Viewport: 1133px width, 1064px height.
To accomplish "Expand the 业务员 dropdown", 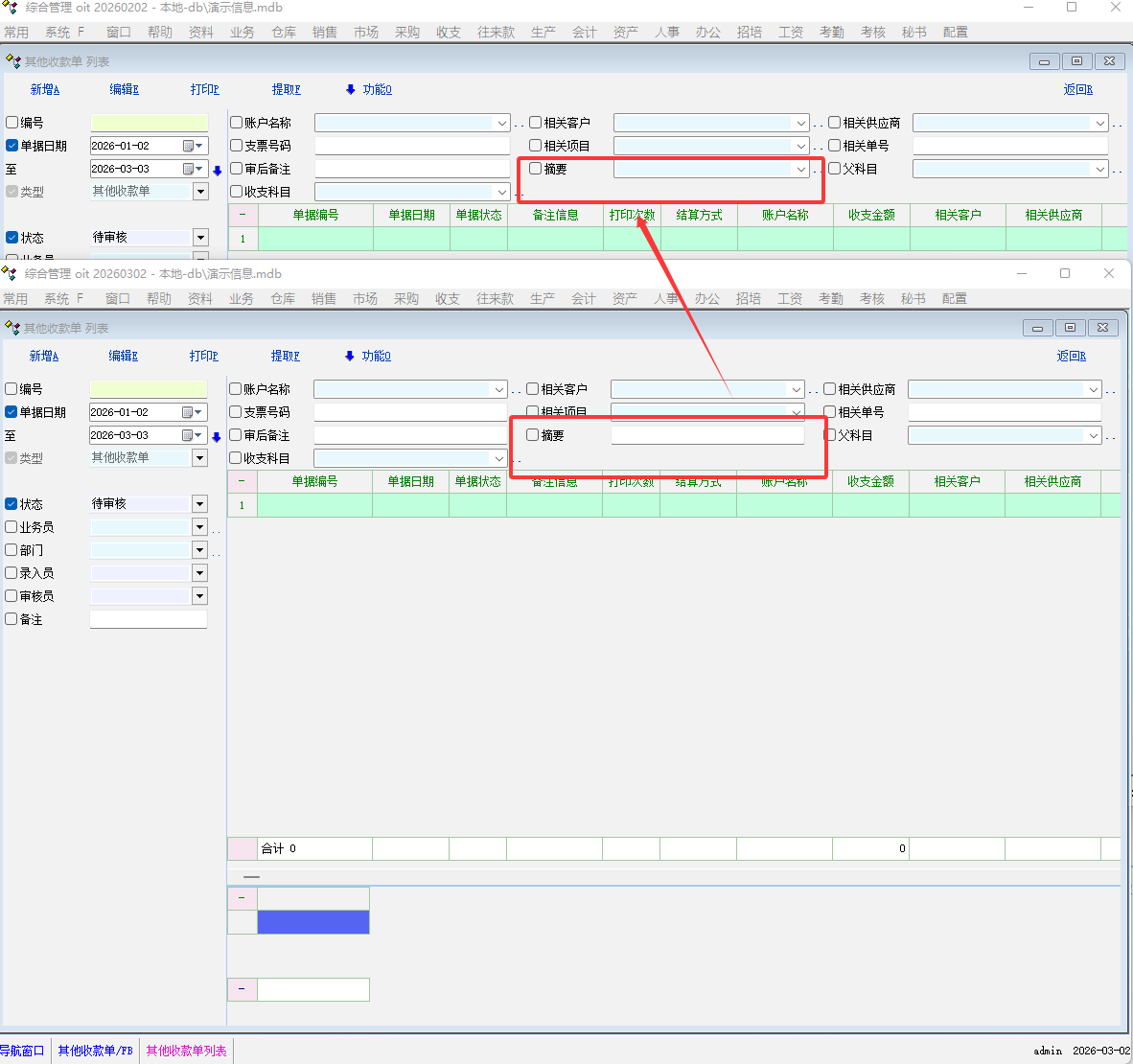I will [199, 527].
